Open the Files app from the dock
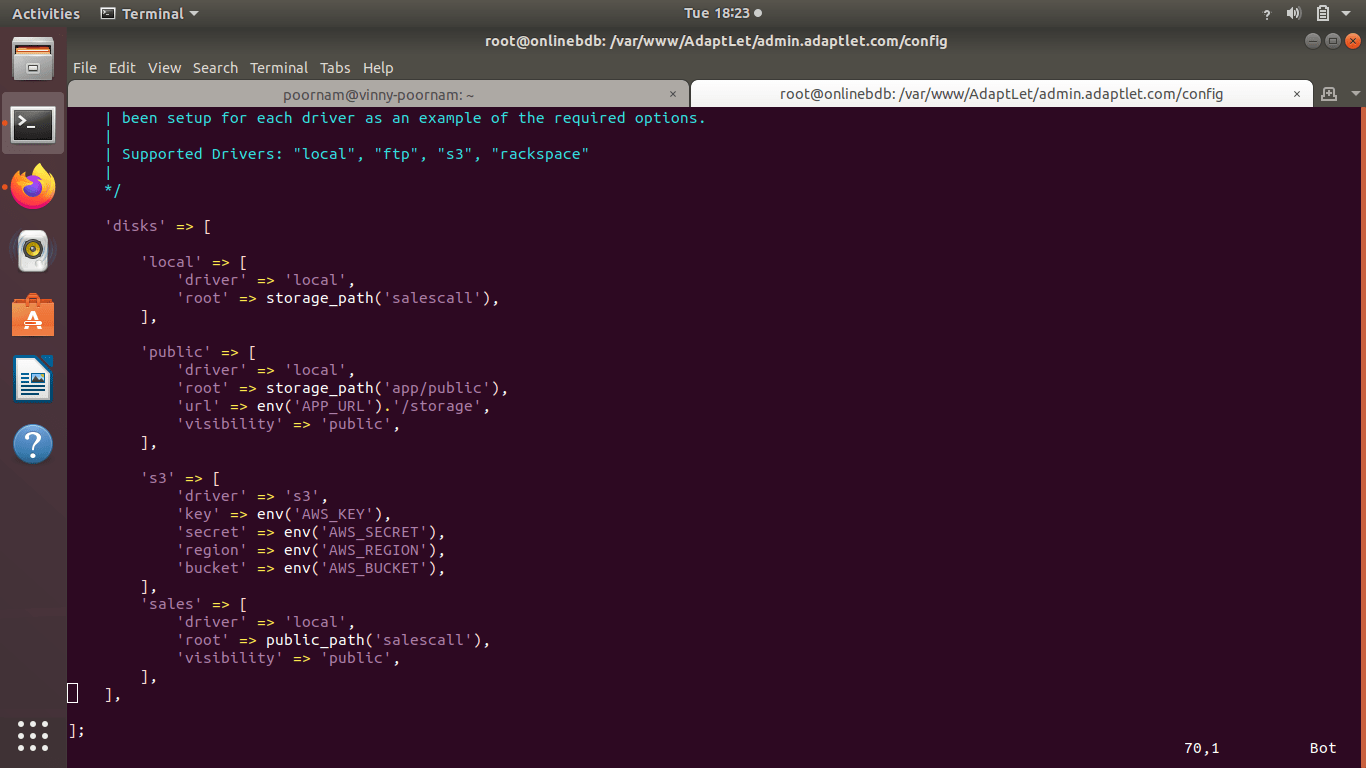Image resolution: width=1366 pixels, height=768 pixels. pos(33,60)
